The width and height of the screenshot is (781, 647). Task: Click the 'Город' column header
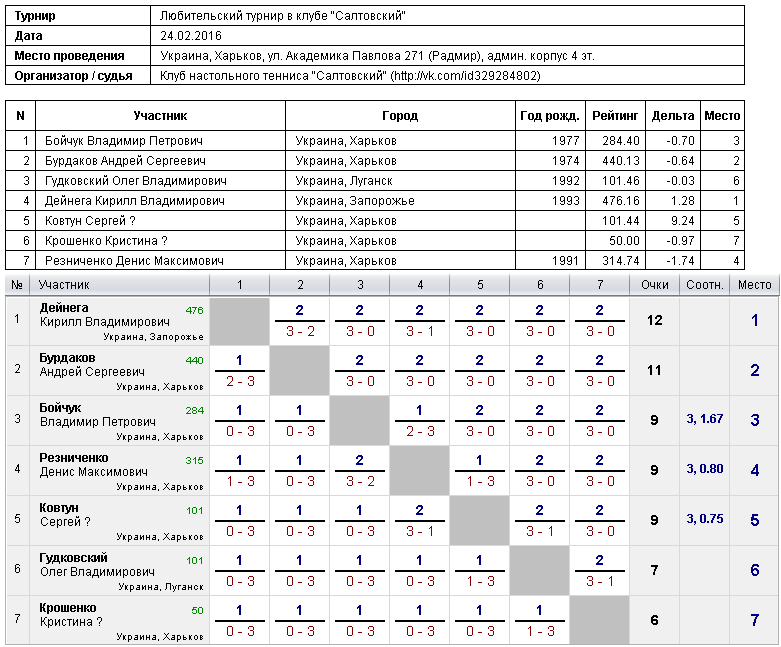[x=400, y=116]
